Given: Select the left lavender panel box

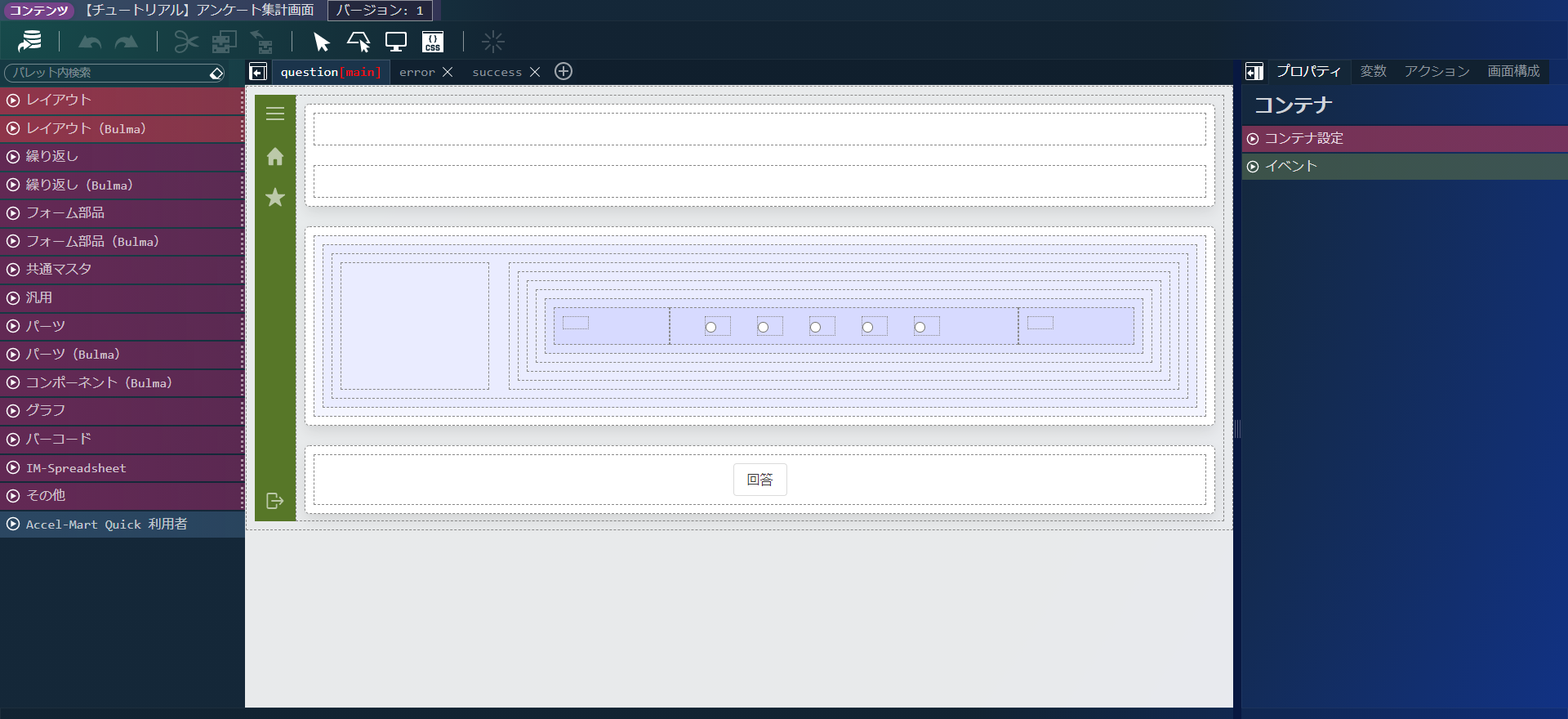Looking at the screenshot, I should tap(415, 326).
